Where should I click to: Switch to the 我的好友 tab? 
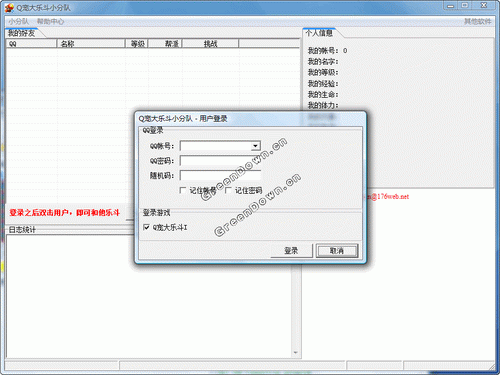pos(22,33)
